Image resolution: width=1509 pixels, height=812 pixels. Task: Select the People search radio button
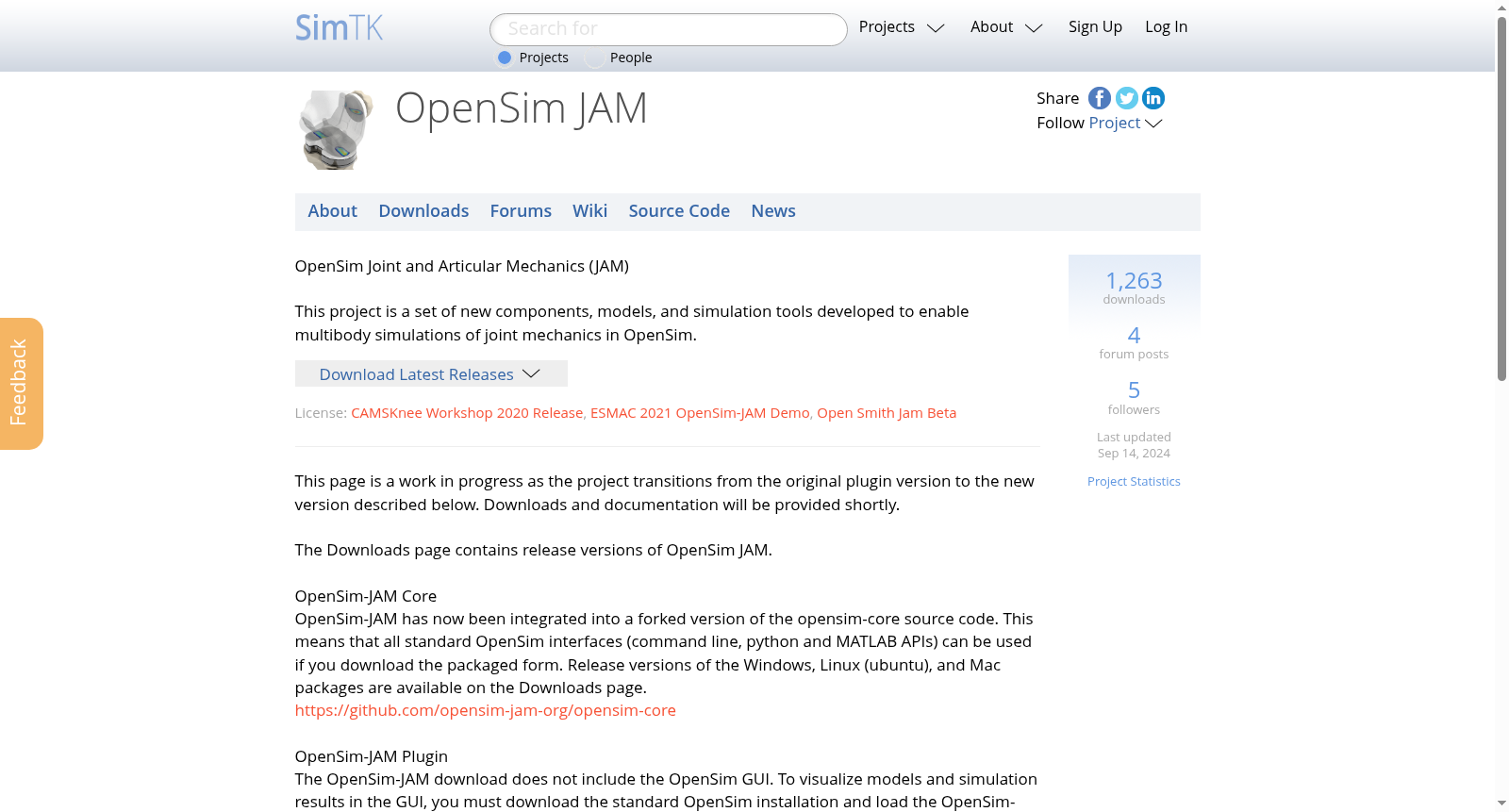pyautogui.click(x=594, y=58)
